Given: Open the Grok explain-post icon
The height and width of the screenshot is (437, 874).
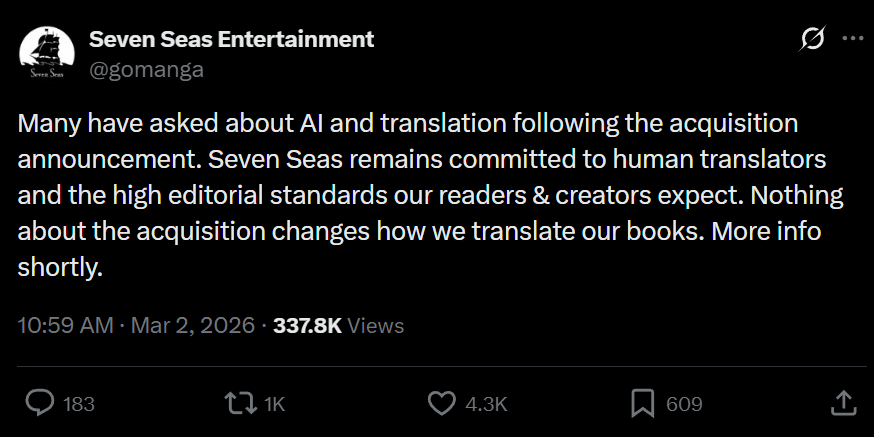Looking at the screenshot, I should coord(813,39).
